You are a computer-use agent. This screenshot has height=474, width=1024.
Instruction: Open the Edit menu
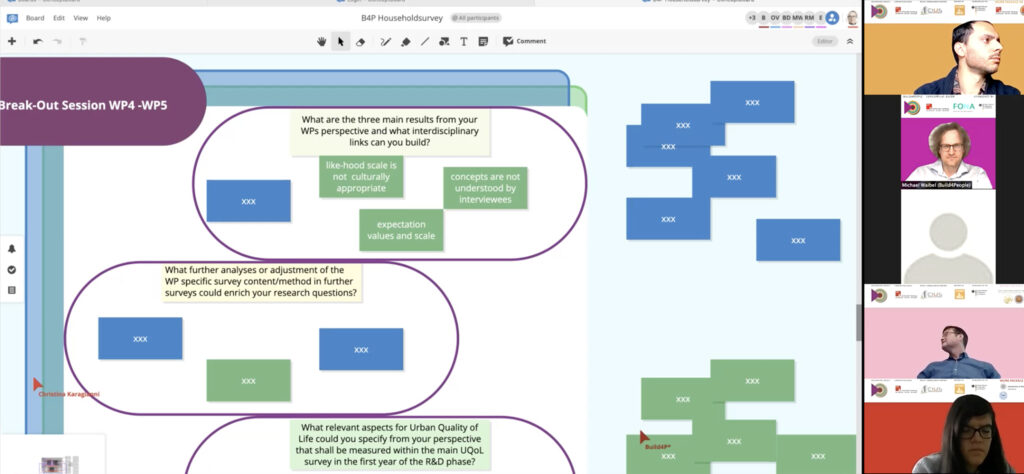[x=59, y=18]
